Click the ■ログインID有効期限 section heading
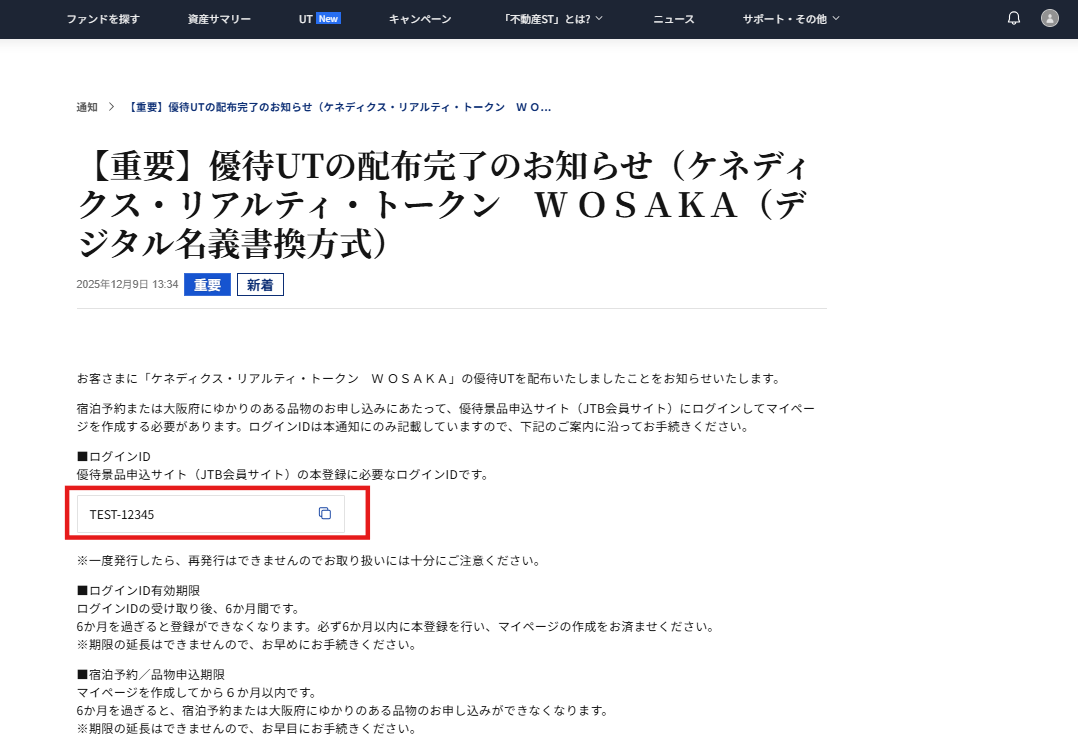Screen dimensions: 1078x745 coord(138,590)
